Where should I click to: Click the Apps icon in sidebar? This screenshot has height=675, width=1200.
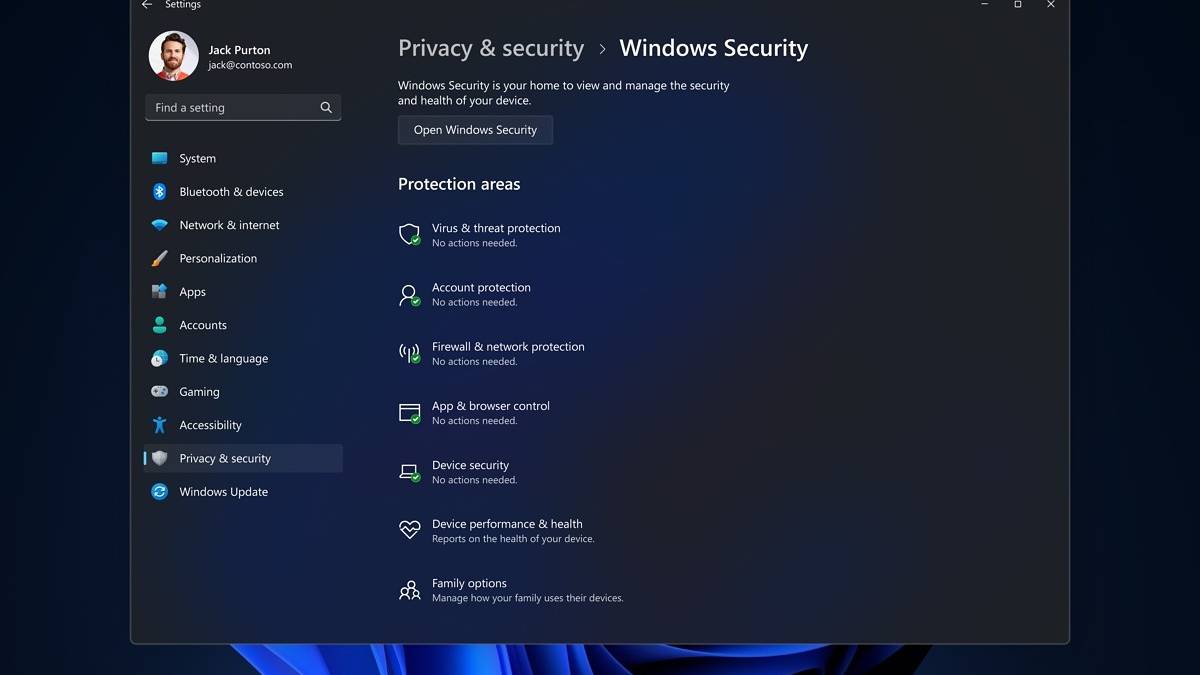pos(159,292)
